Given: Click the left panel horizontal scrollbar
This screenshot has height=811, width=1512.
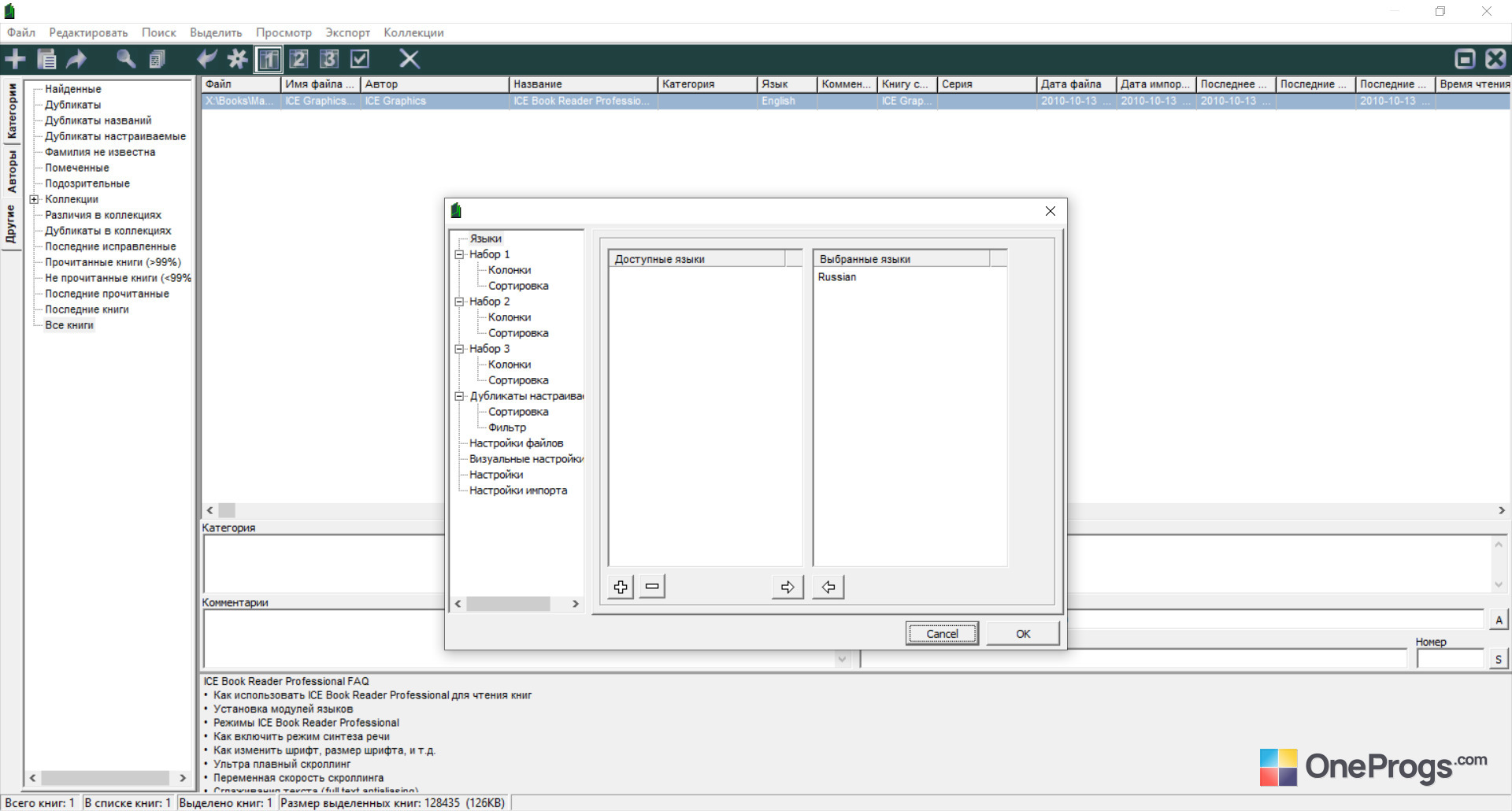Looking at the screenshot, I should [107, 778].
